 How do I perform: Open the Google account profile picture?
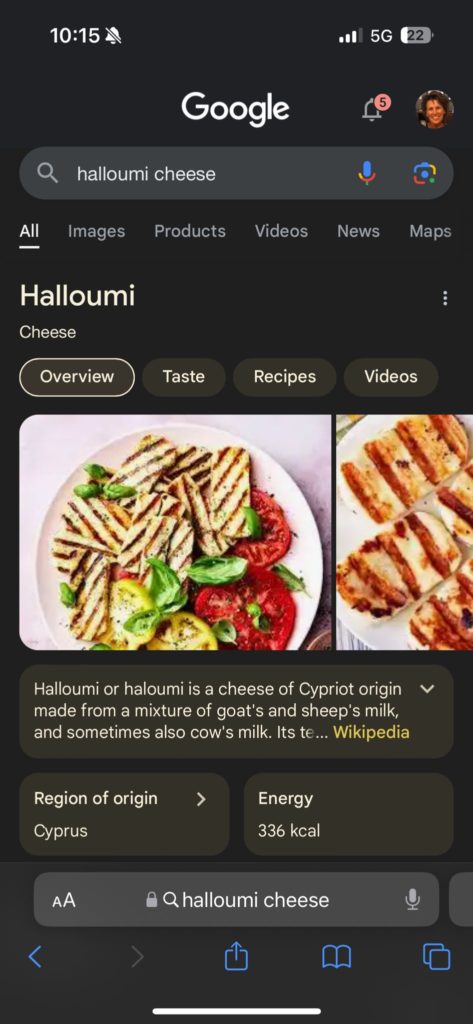click(x=435, y=108)
